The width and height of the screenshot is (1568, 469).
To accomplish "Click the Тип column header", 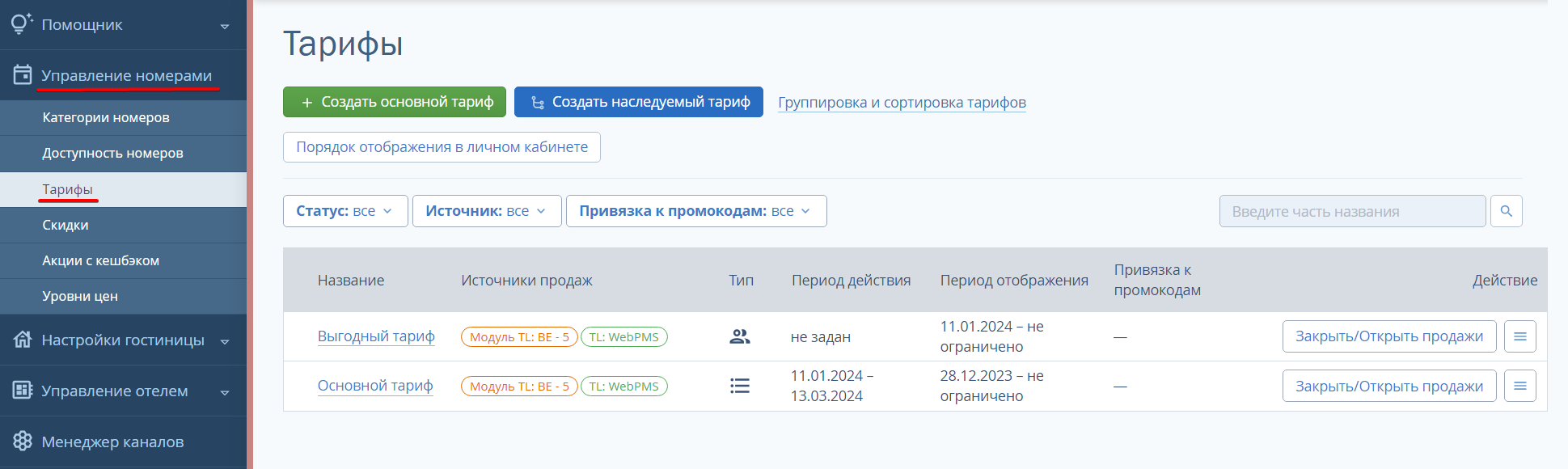I will pyautogui.click(x=741, y=281).
